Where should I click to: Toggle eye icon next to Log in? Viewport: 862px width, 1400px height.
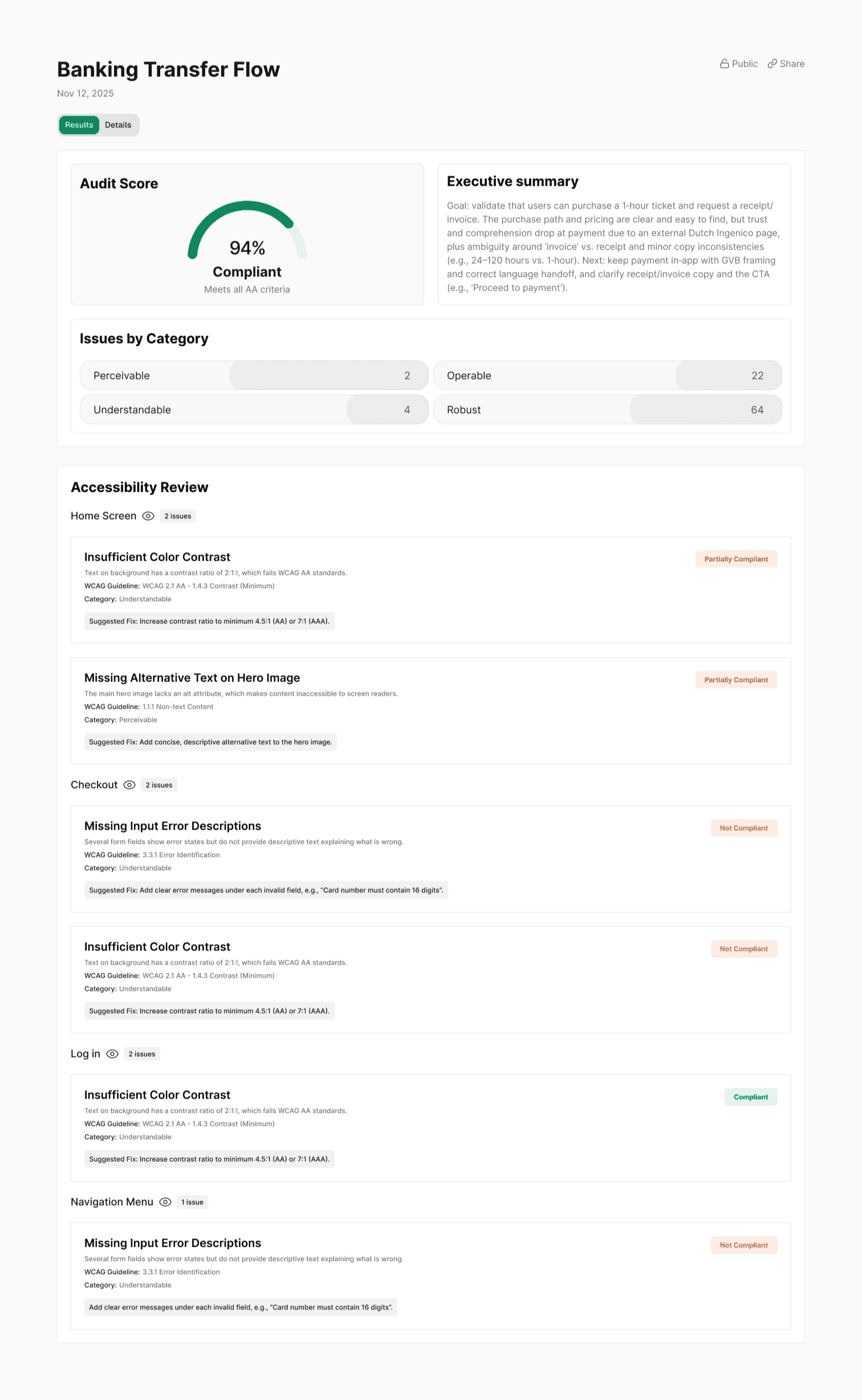click(112, 1054)
